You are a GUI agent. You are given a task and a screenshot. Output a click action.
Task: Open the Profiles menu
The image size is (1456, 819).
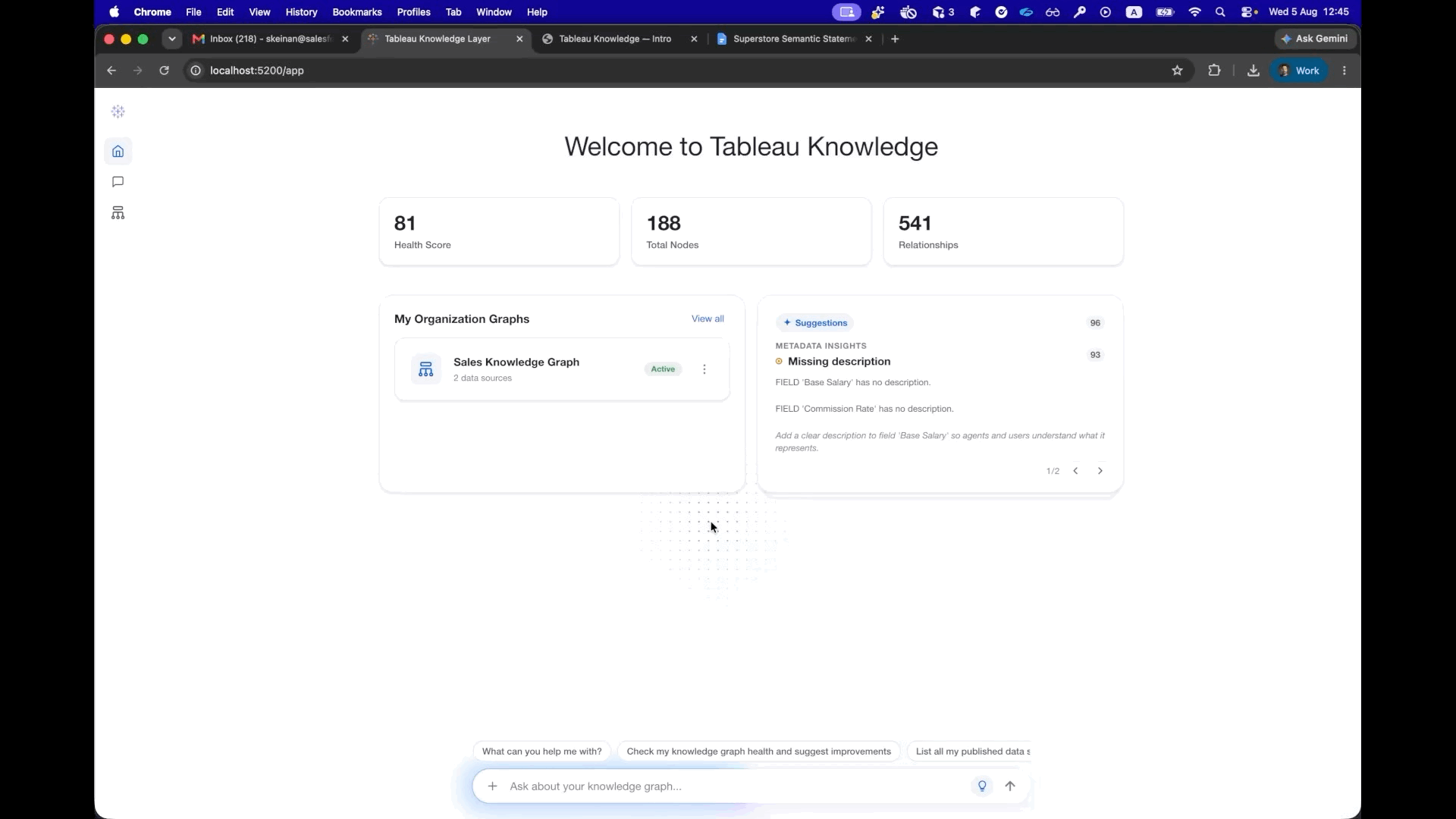coord(413,12)
